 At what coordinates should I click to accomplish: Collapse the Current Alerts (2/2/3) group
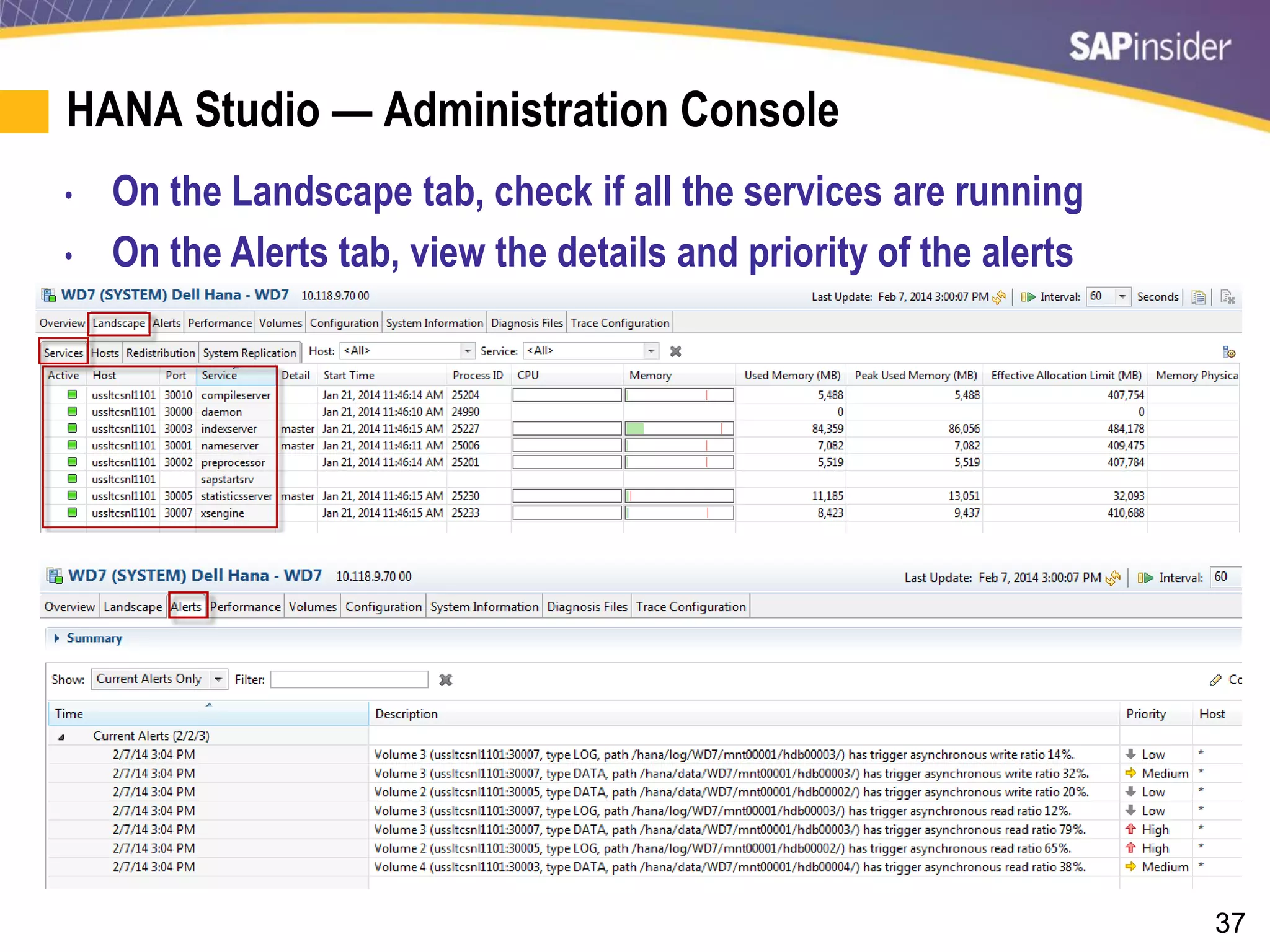point(61,737)
